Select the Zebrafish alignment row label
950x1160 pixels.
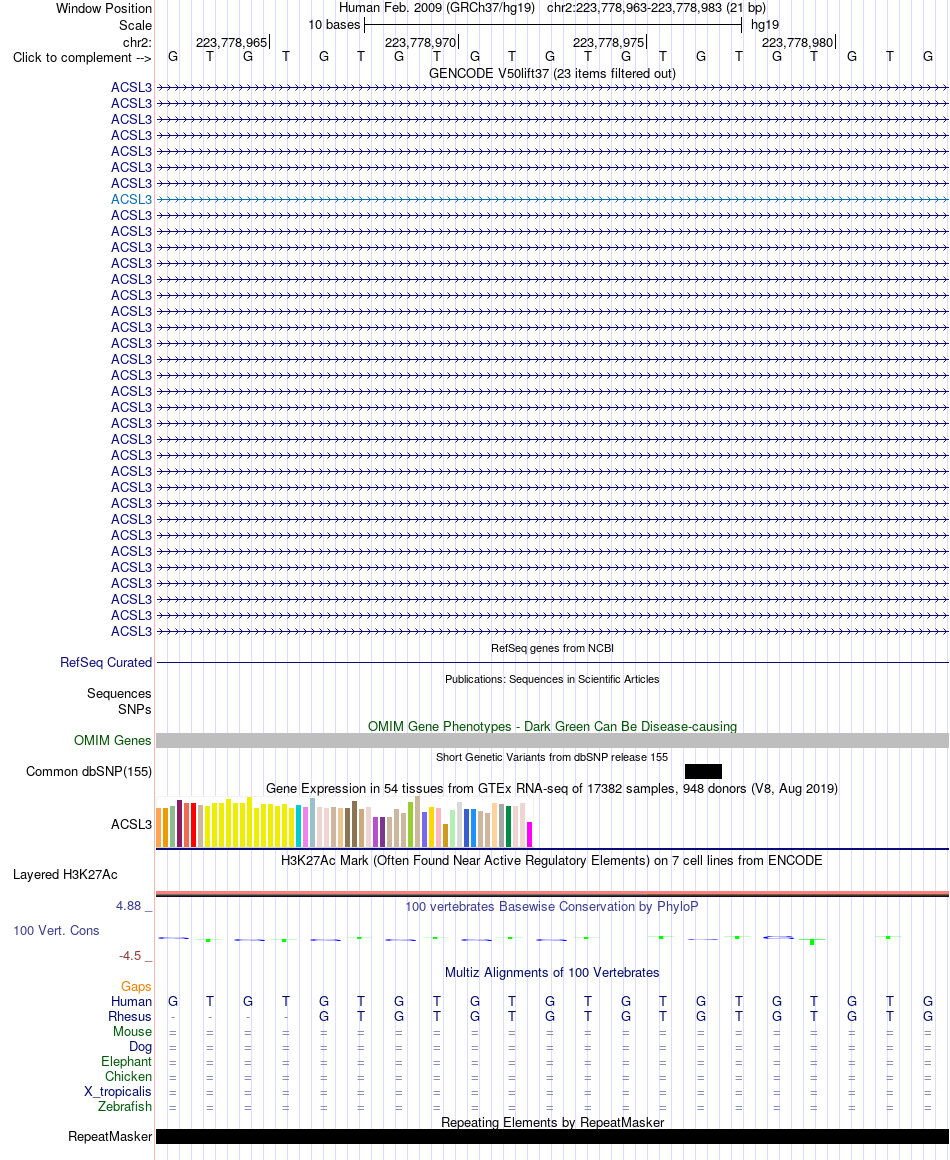click(x=125, y=1107)
